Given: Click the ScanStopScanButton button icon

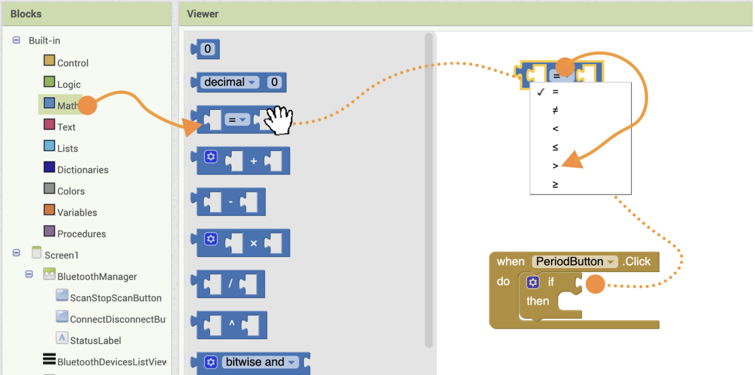Looking at the screenshot, I should 62,295.
